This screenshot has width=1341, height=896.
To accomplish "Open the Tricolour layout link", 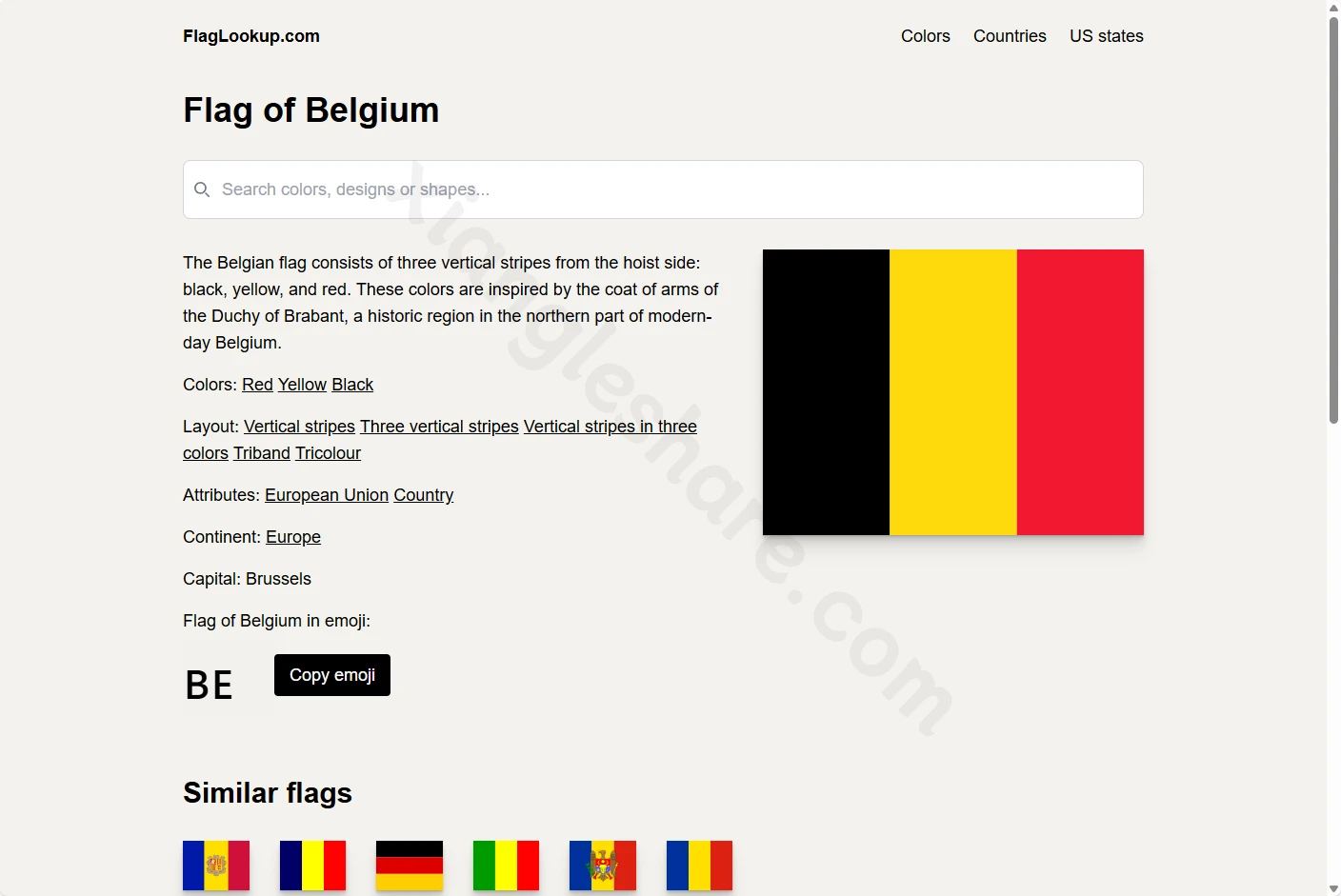I will click(328, 453).
